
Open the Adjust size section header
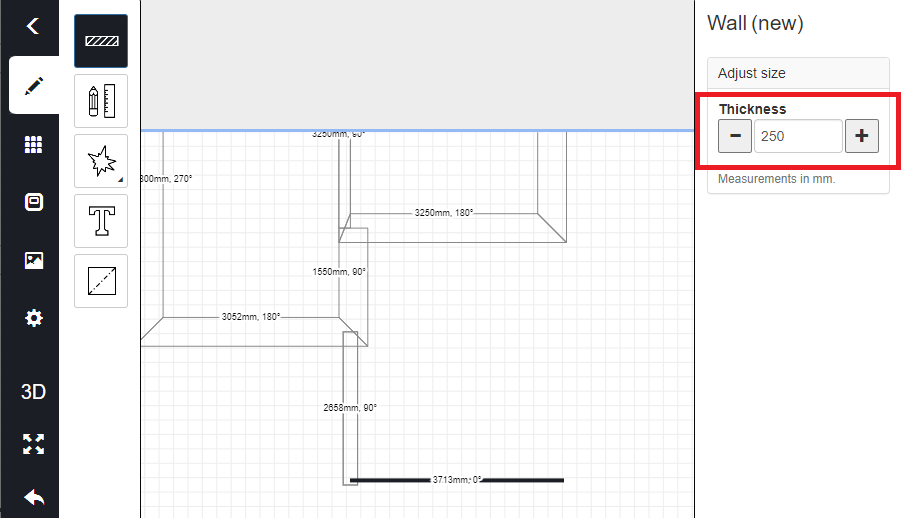click(797, 73)
